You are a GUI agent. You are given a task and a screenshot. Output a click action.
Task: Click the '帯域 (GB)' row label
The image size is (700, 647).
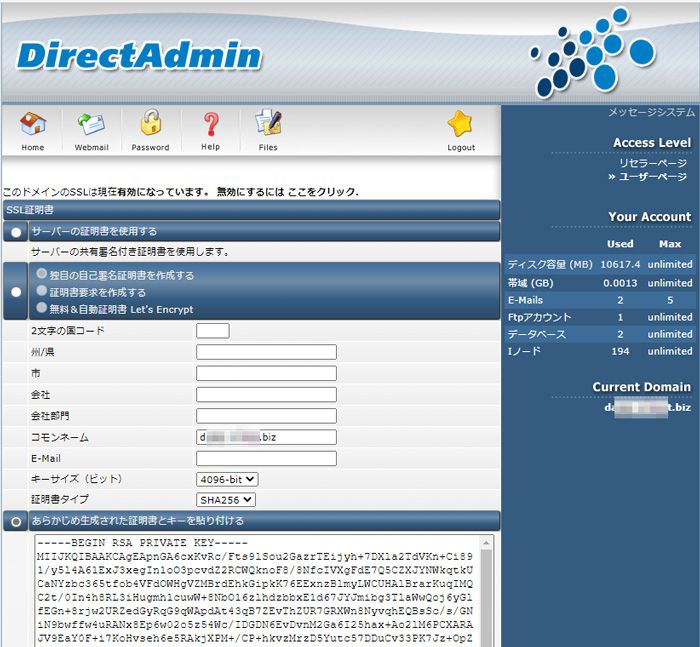530,283
